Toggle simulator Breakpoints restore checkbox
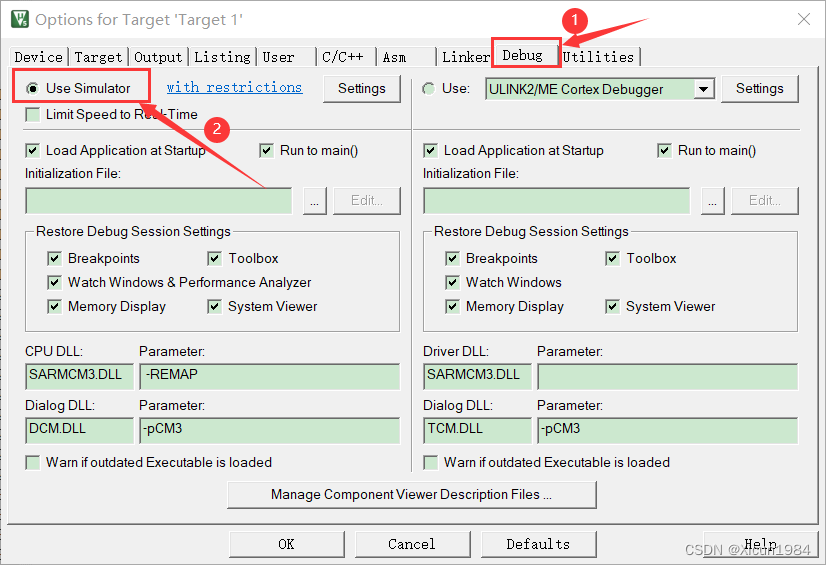The height and width of the screenshot is (565, 826). tap(54, 259)
